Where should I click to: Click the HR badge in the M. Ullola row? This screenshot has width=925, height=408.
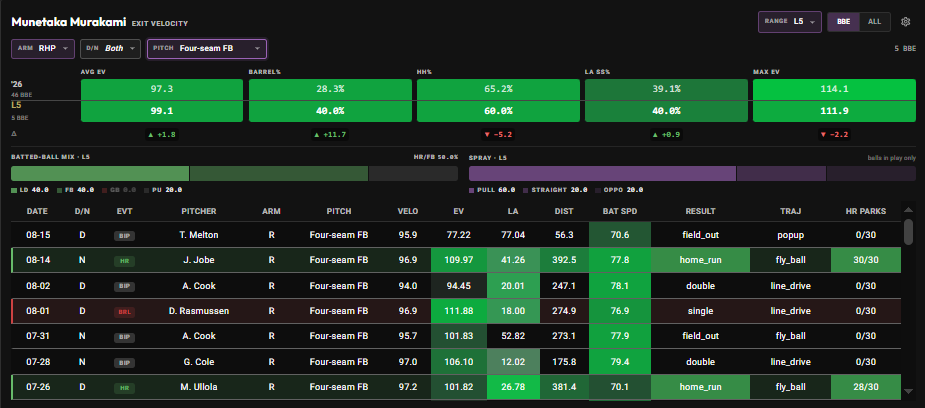[x=124, y=388]
